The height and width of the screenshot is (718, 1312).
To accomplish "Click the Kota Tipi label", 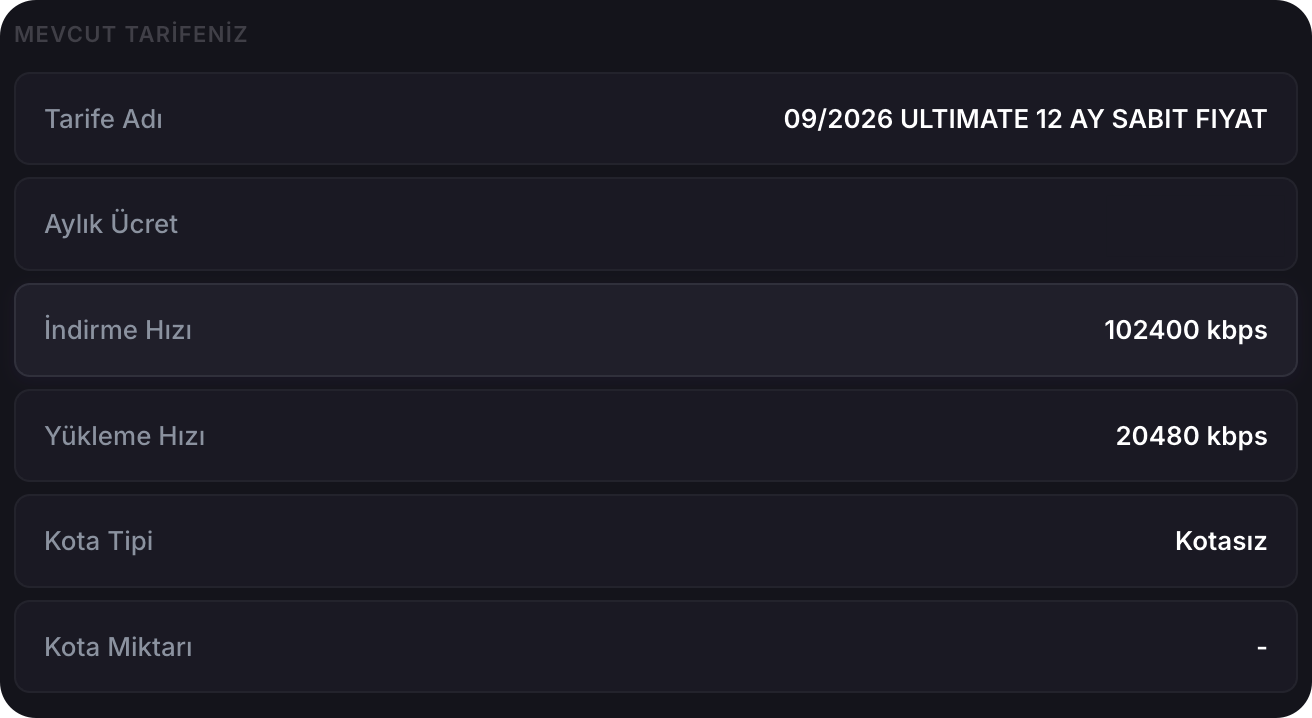I will click(99, 541).
